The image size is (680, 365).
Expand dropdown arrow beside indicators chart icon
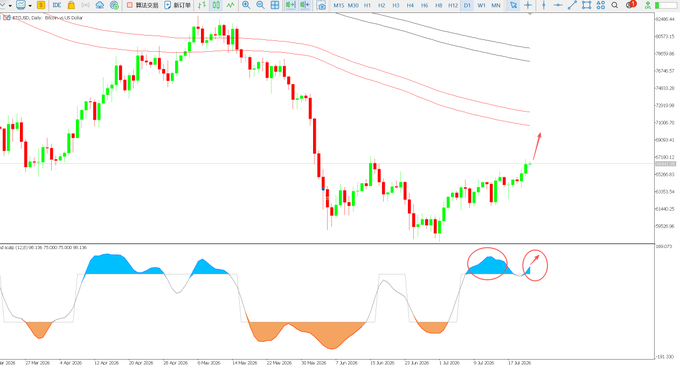coord(30,6)
